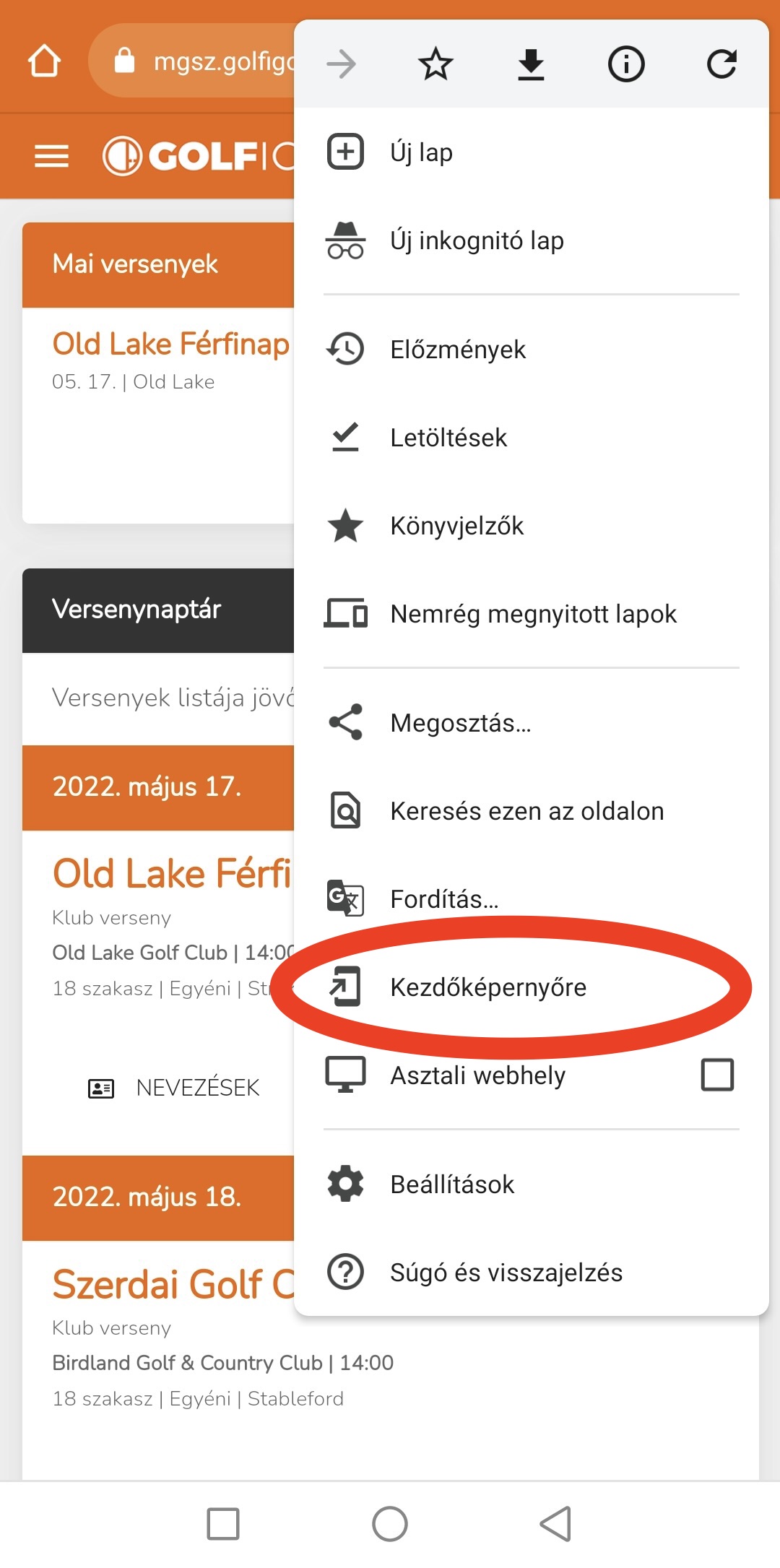Go forward with the arrow icon
Image resolution: width=780 pixels, height=1568 pixels.
pos(341,64)
